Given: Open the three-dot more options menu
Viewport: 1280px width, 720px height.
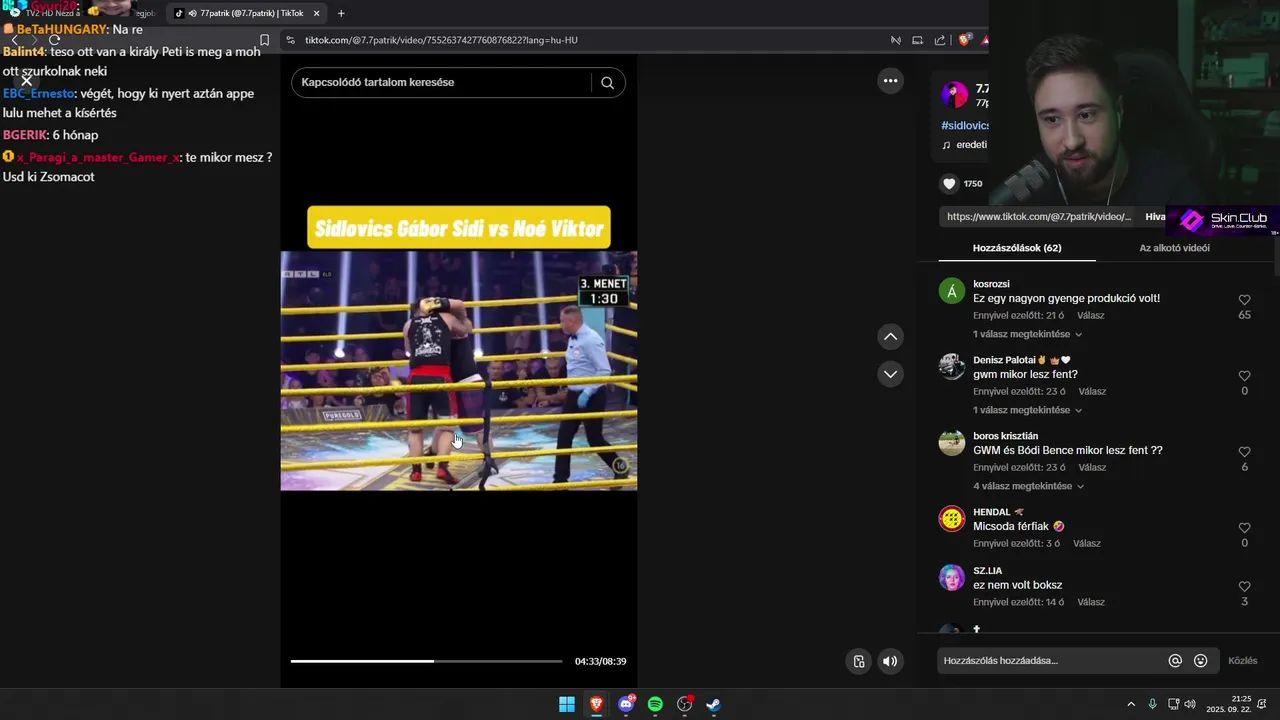Looking at the screenshot, I should tap(890, 81).
